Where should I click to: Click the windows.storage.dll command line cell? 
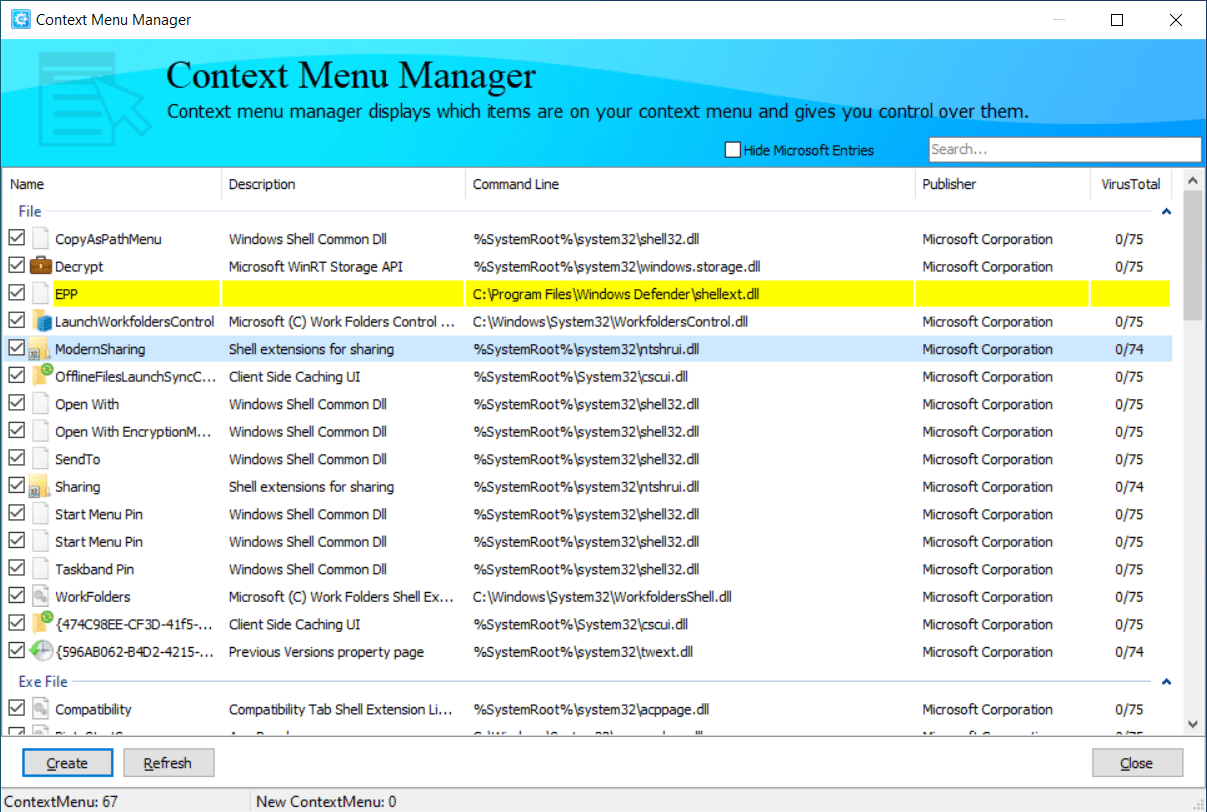[x=616, y=267]
